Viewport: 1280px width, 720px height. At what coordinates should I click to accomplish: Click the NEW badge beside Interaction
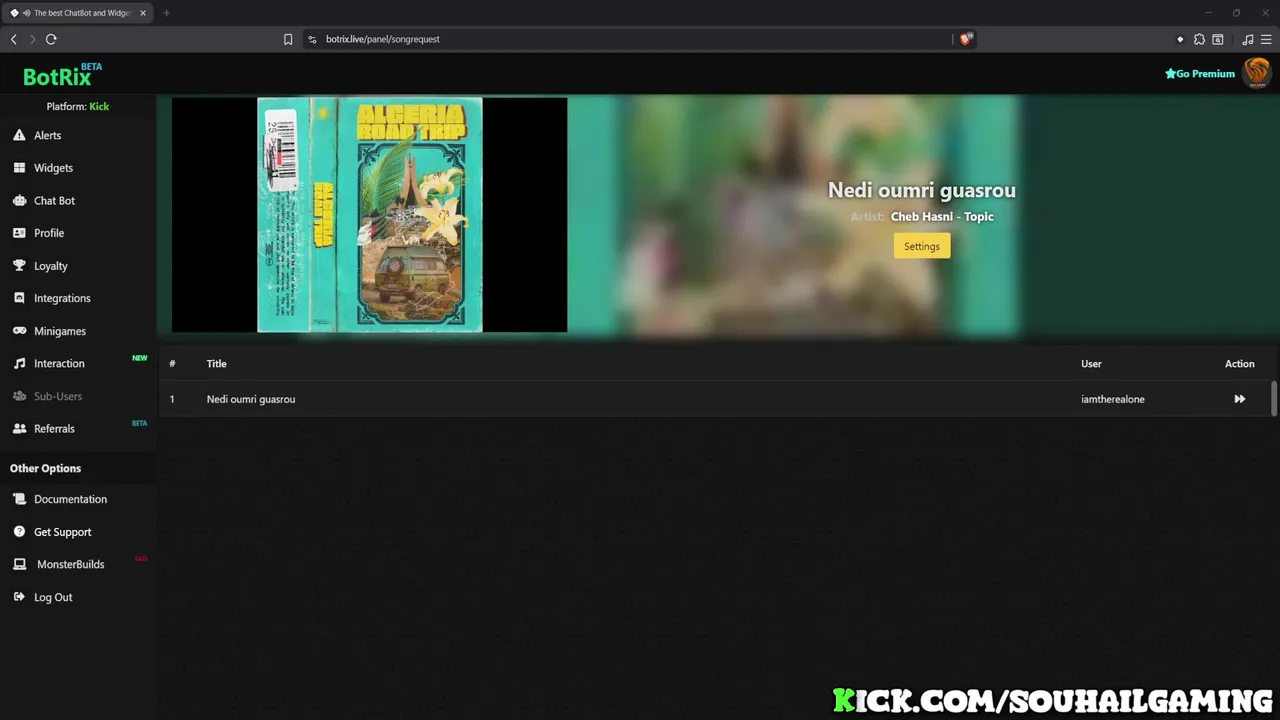click(140, 358)
